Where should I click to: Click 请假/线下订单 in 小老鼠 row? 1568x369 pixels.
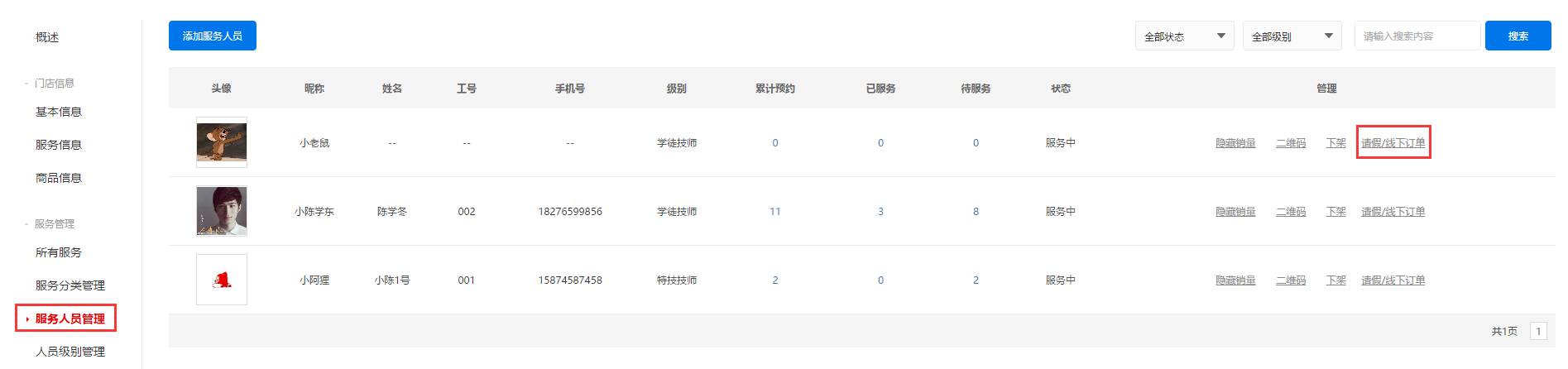tap(1393, 143)
